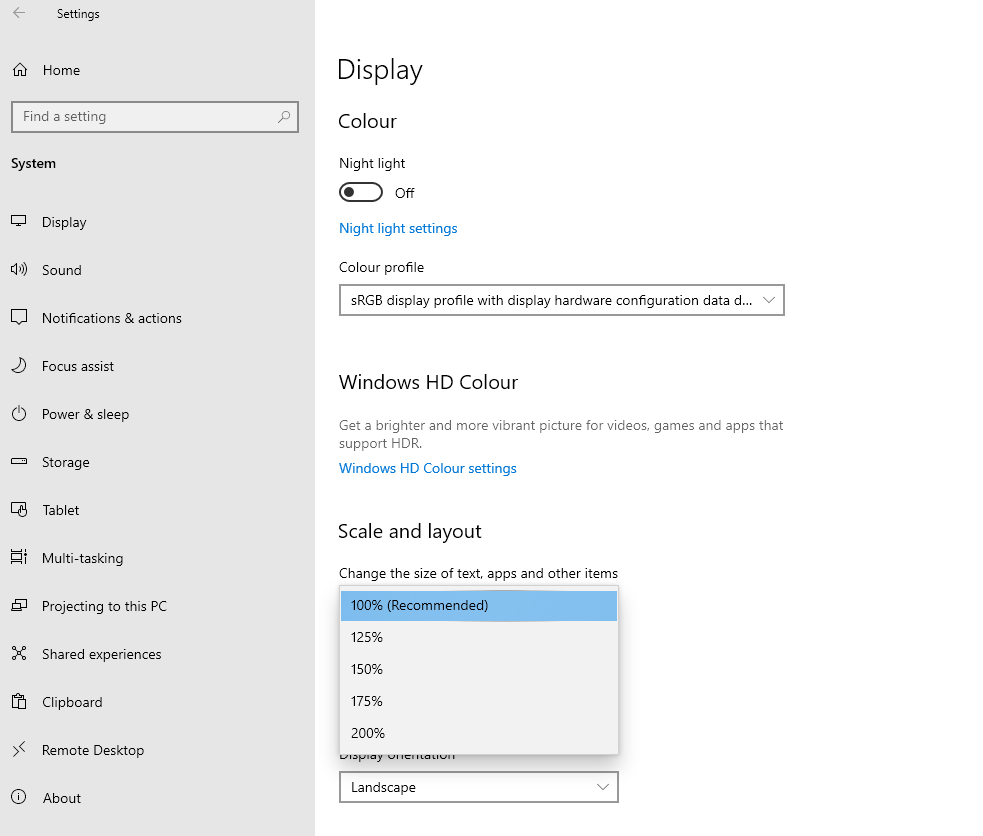Go to About from the sidebar
This screenshot has width=983, height=836.
(21, 798)
